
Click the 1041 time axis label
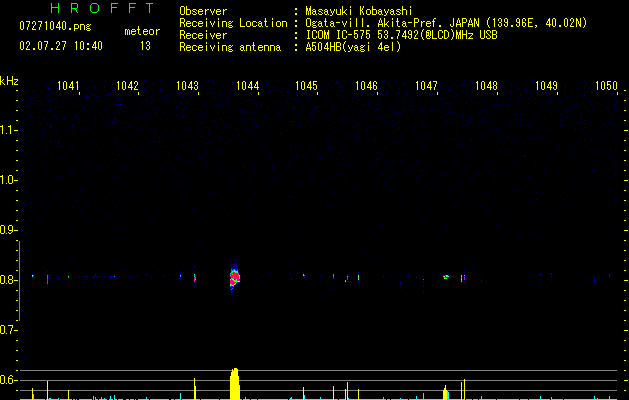(x=68, y=86)
